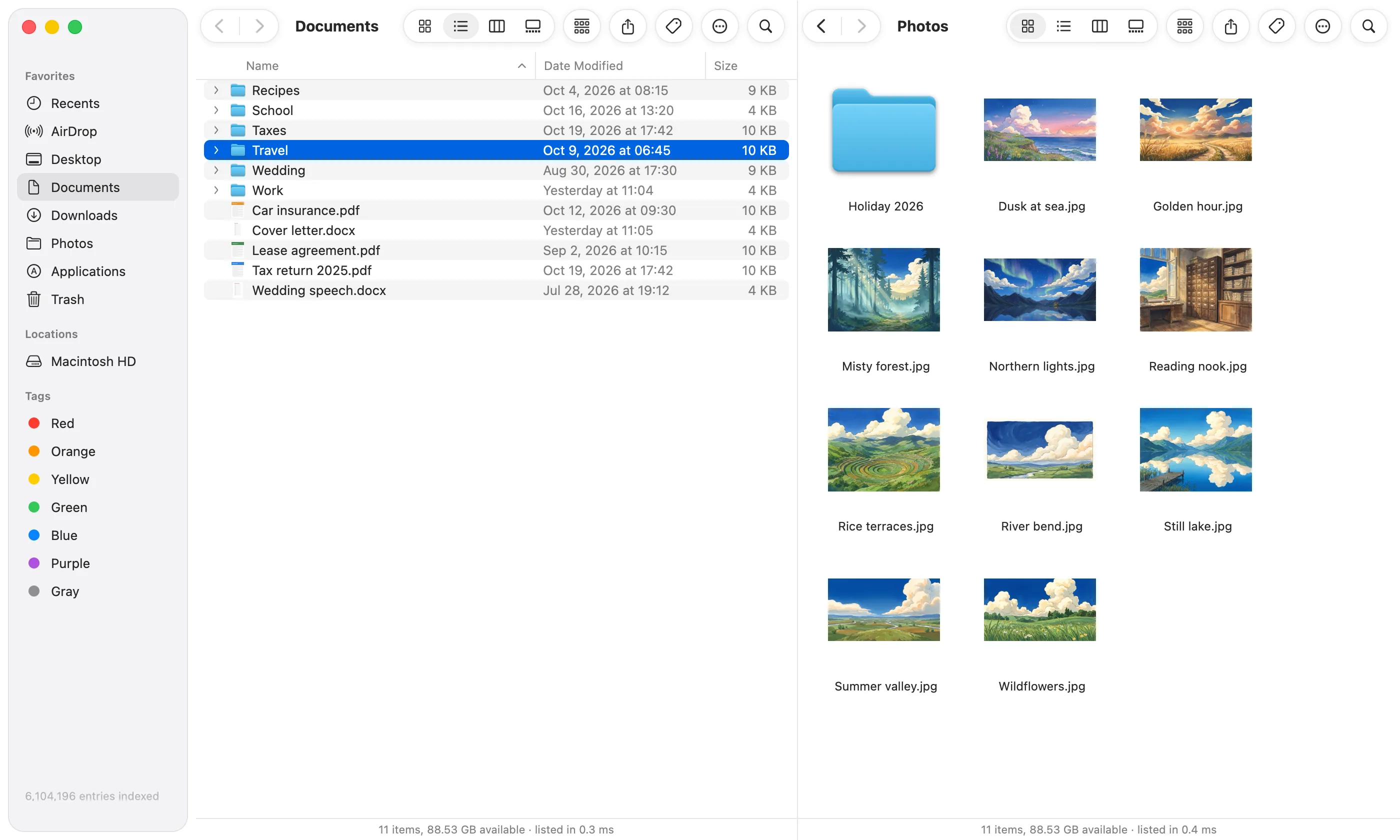Select Wedding speech.docx row
This screenshot has height=840, width=1400.
point(496,290)
